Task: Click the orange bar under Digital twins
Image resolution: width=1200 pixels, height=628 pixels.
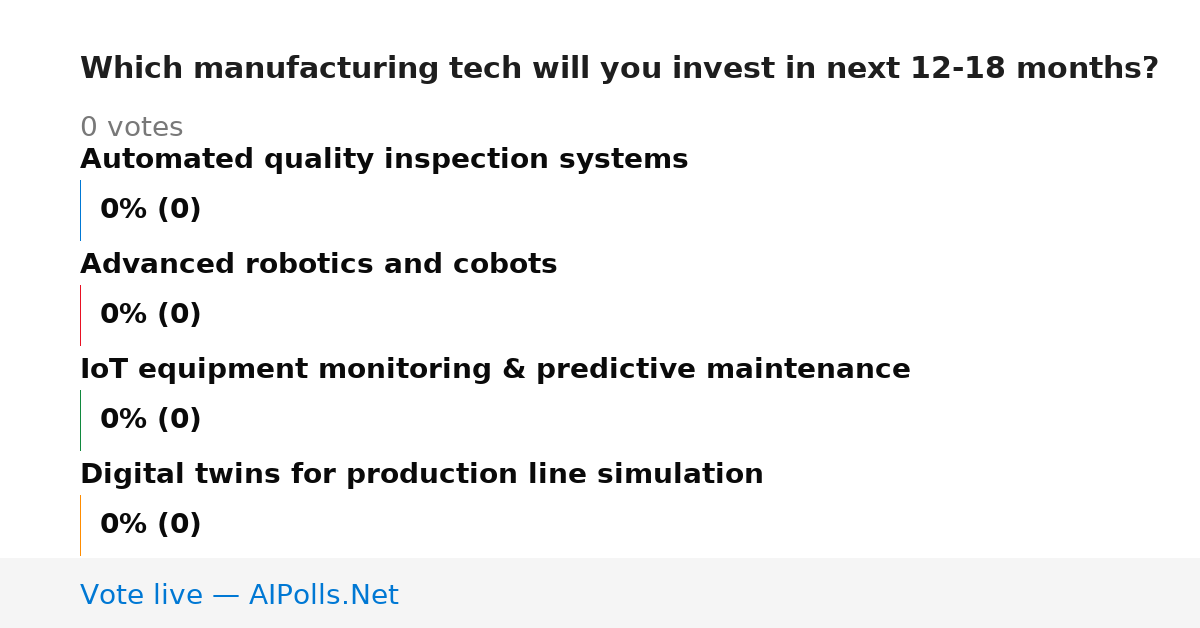Action: pos(80,525)
